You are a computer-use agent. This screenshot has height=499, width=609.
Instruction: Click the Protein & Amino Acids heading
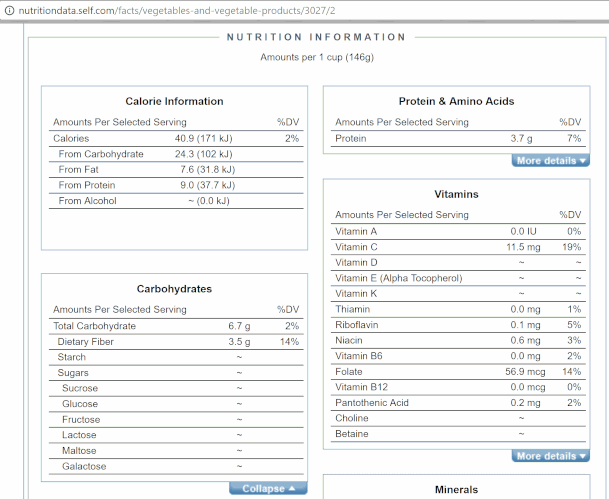point(456,101)
